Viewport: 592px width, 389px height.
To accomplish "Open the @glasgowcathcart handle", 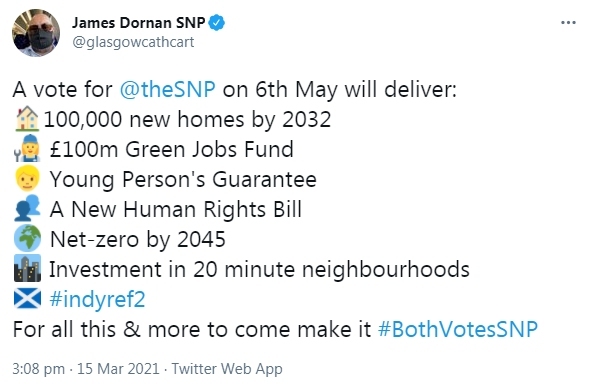I will (133, 42).
